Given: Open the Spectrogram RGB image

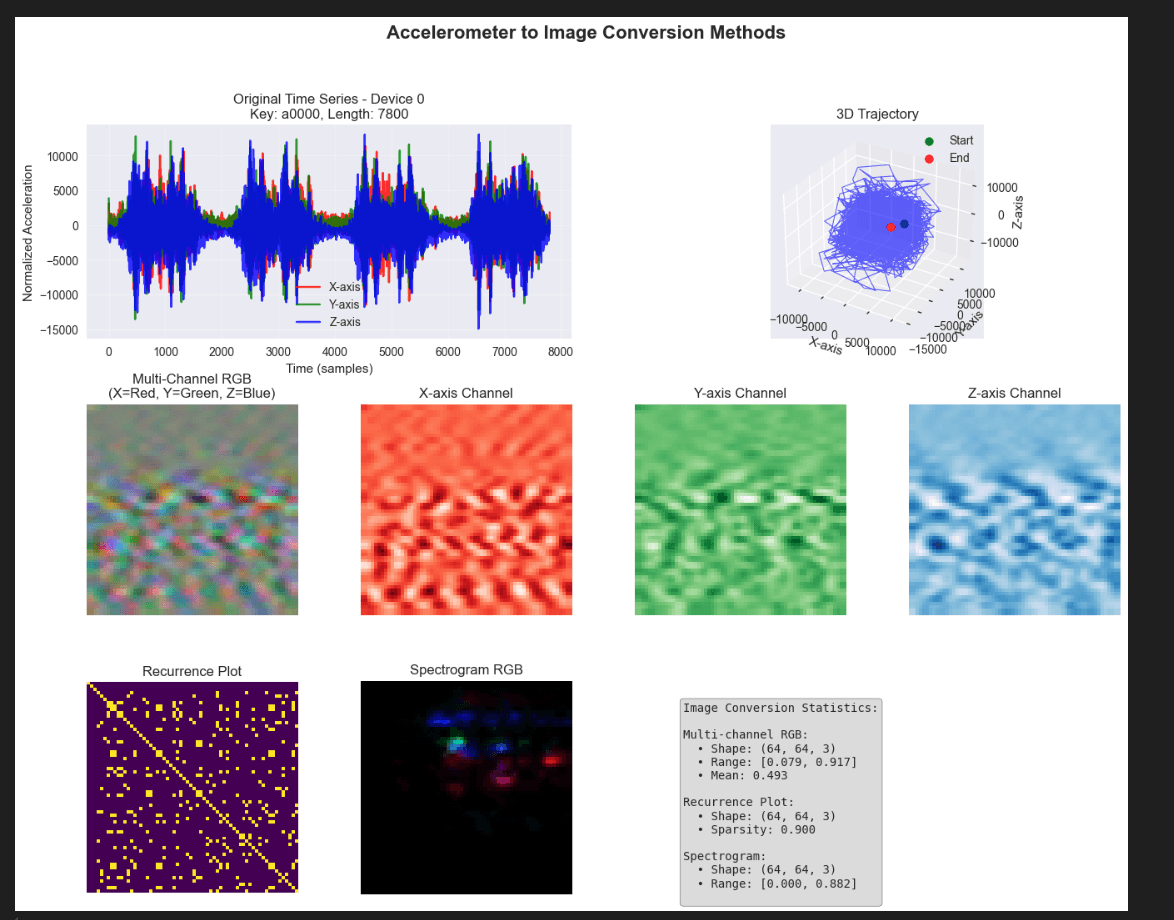Looking at the screenshot, I should point(466,787).
